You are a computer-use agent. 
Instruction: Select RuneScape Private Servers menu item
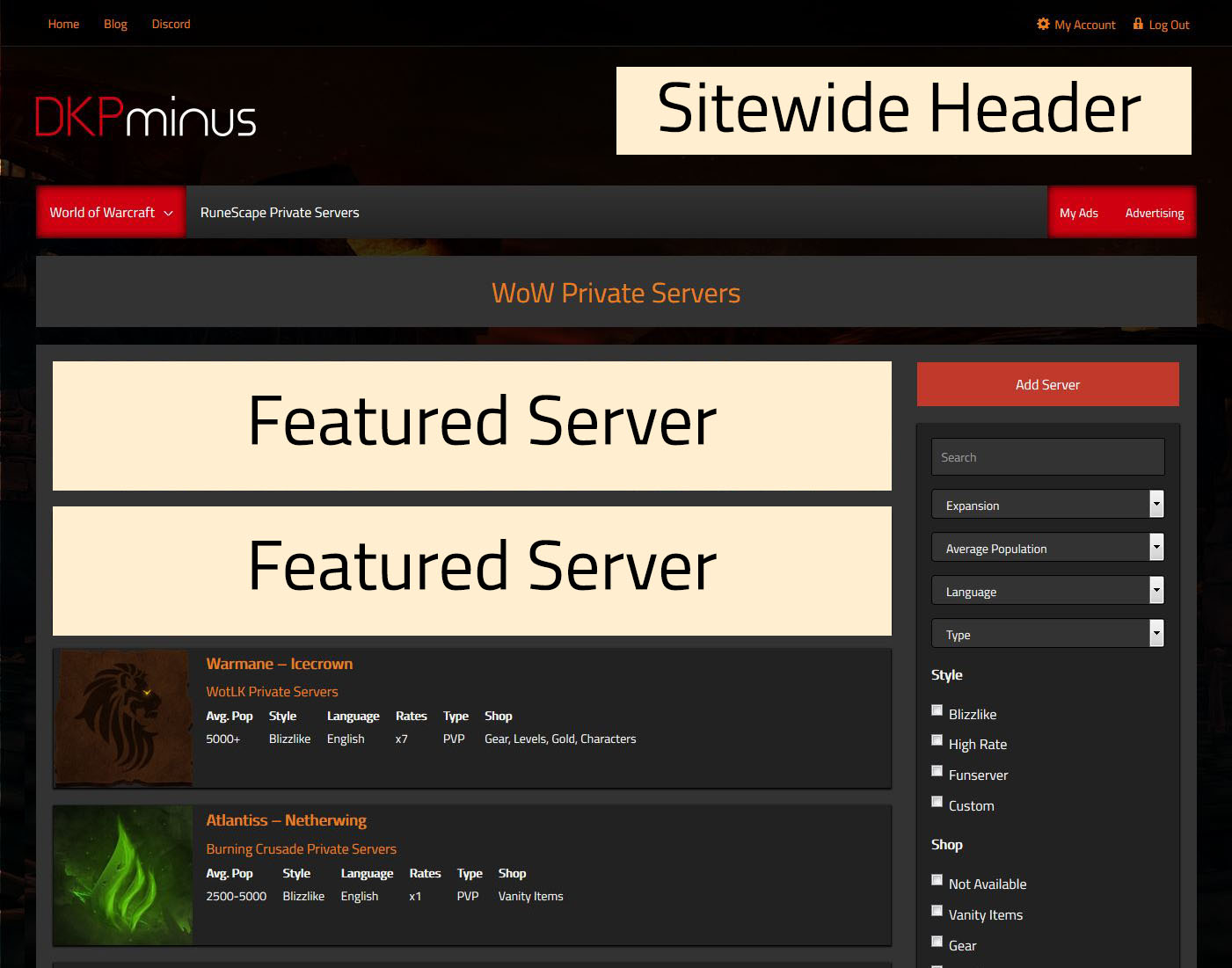pyautogui.click(x=280, y=212)
